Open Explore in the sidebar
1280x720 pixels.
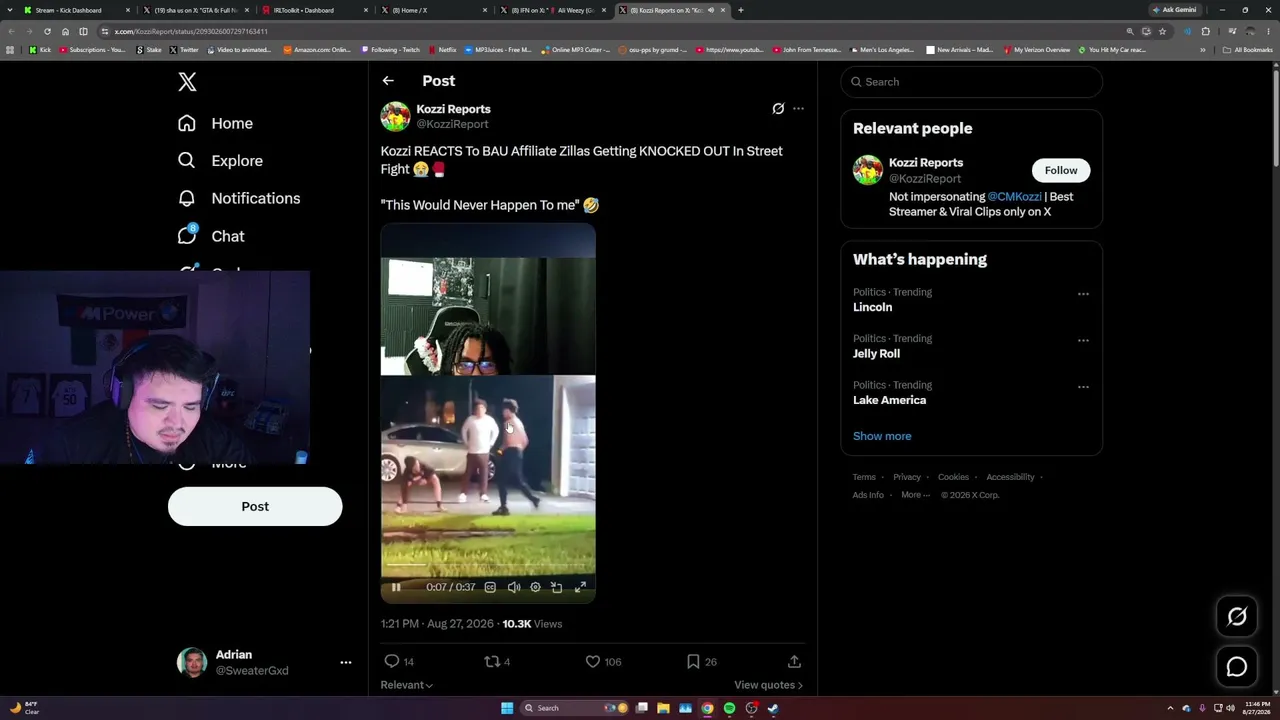point(220,161)
